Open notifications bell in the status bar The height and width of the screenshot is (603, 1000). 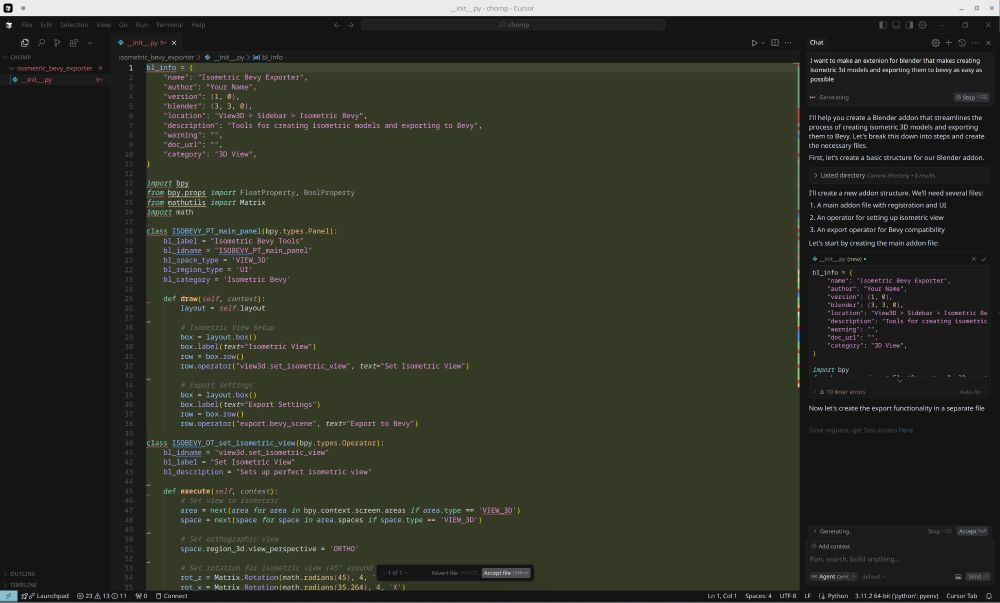pyautogui.click(x=989, y=596)
